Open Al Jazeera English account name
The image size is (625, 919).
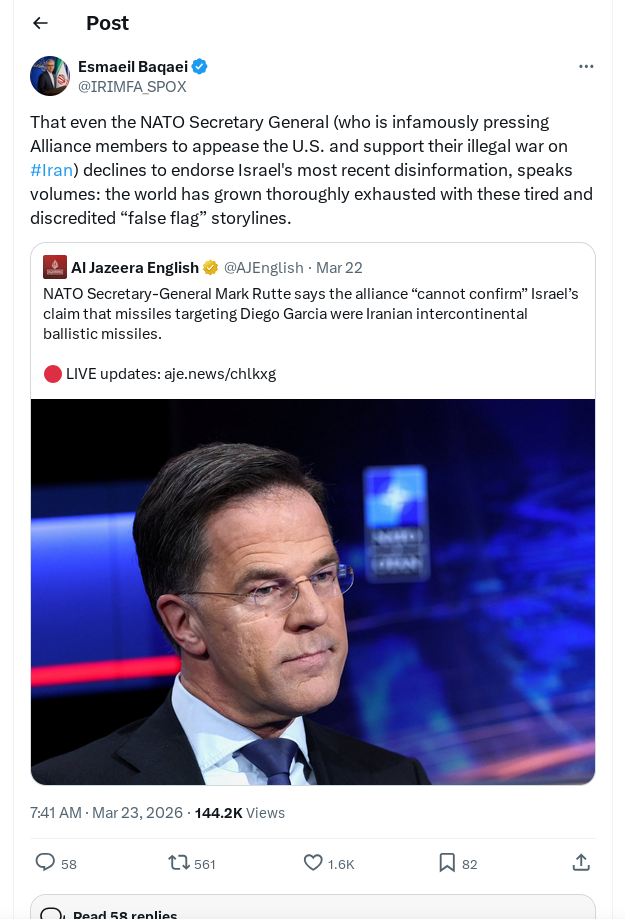(x=134, y=267)
